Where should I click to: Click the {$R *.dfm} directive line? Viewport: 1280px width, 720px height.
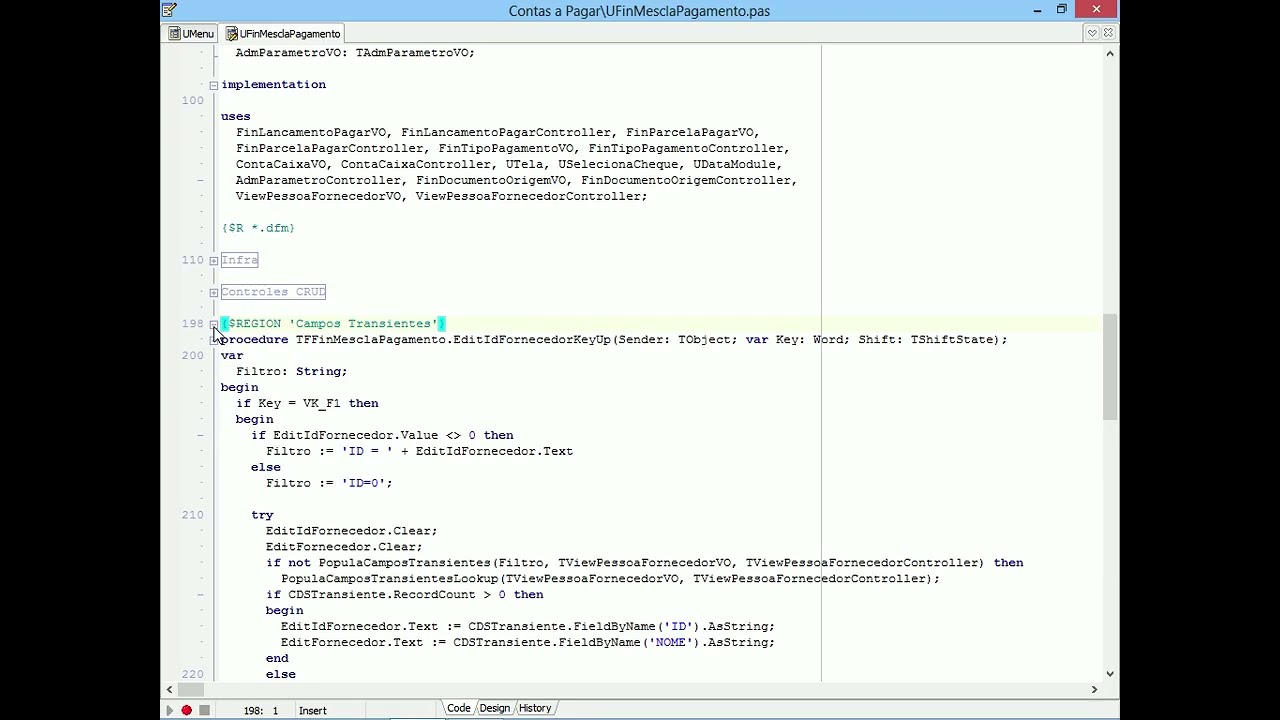(x=258, y=228)
